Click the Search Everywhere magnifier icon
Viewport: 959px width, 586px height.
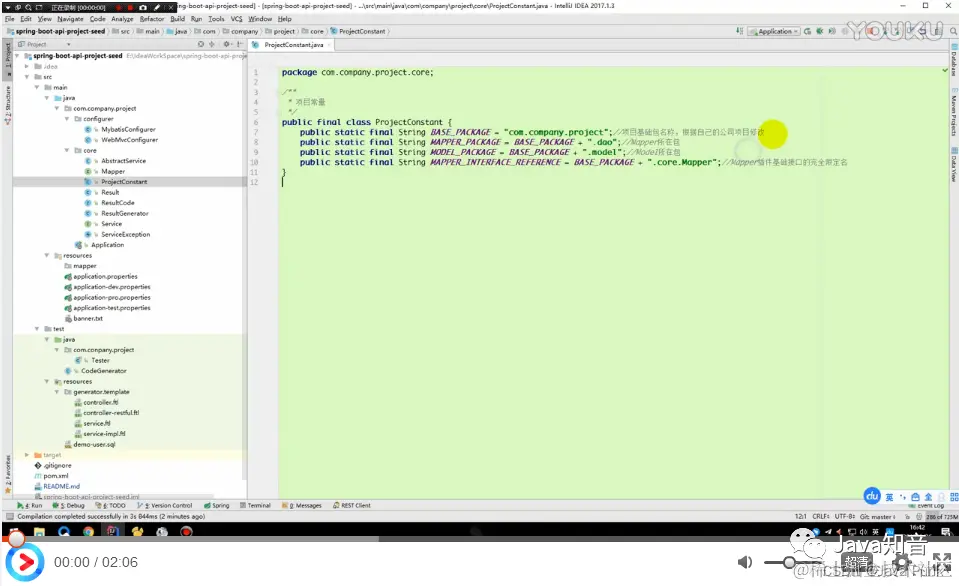953,31
